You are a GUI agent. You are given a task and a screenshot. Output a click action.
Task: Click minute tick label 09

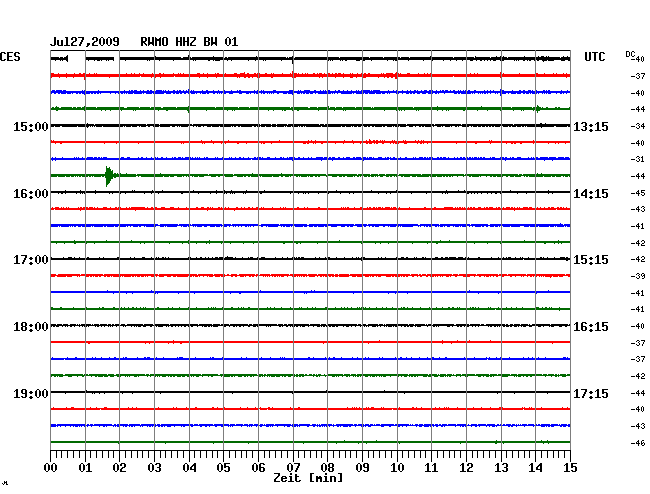tap(362, 468)
